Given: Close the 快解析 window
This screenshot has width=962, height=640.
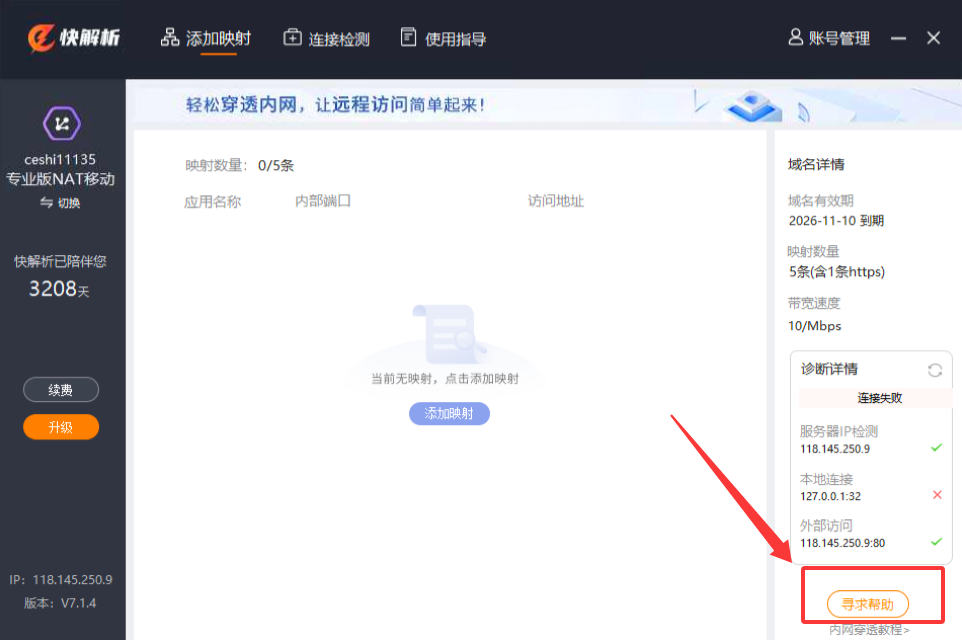Looking at the screenshot, I should point(933,38).
